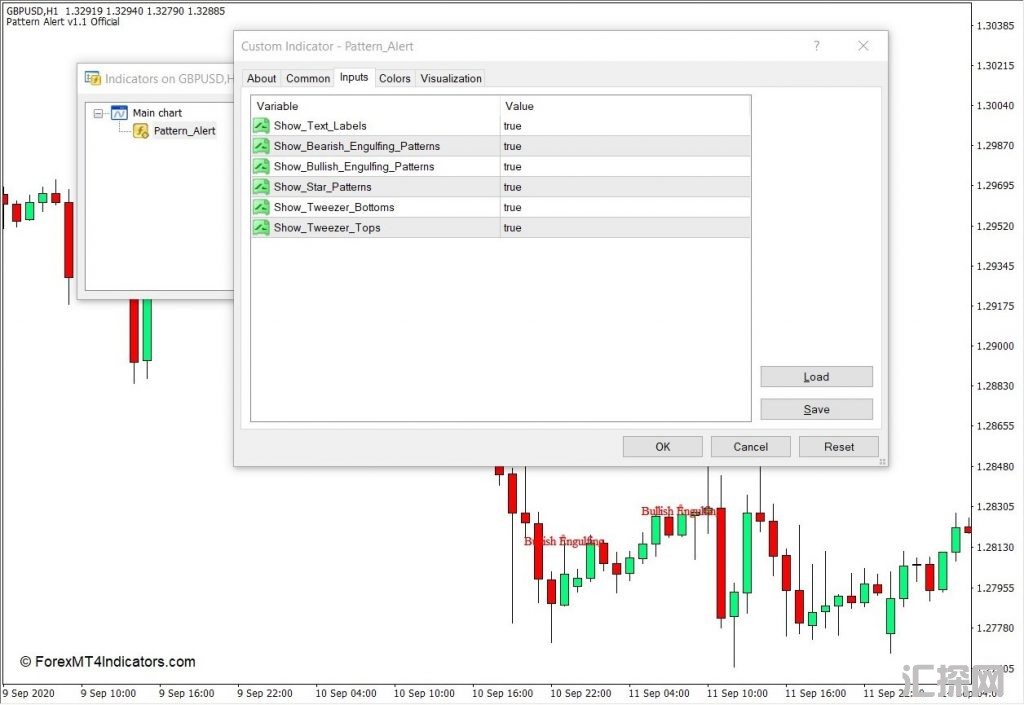Toggle the Show_Star_Patterns true value
The width and height of the screenshot is (1024, 705).
pyautogui.click(x=512, y=187)
